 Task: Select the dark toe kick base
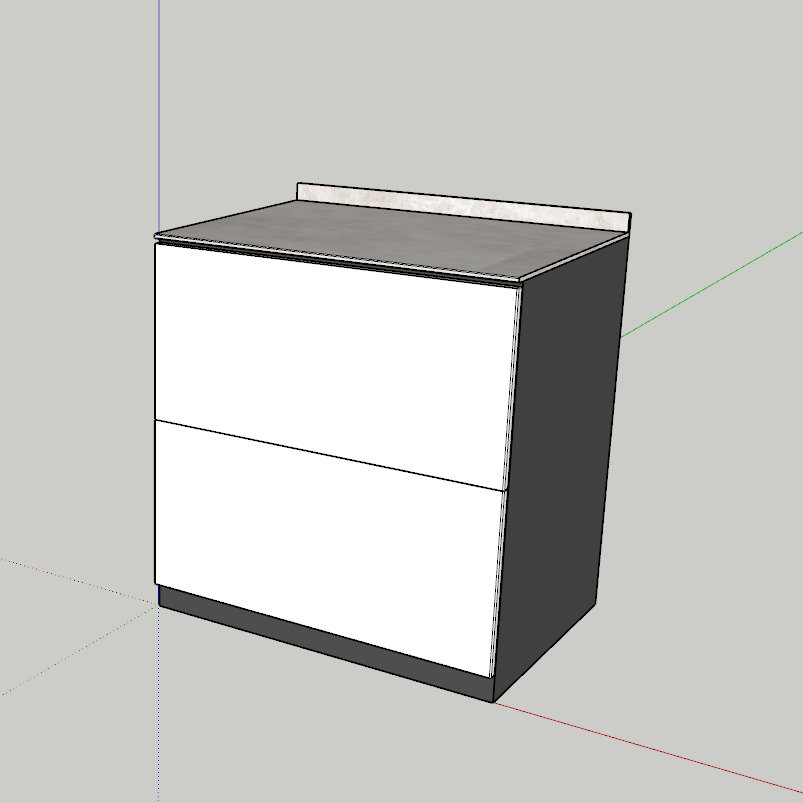pos(325,644)
